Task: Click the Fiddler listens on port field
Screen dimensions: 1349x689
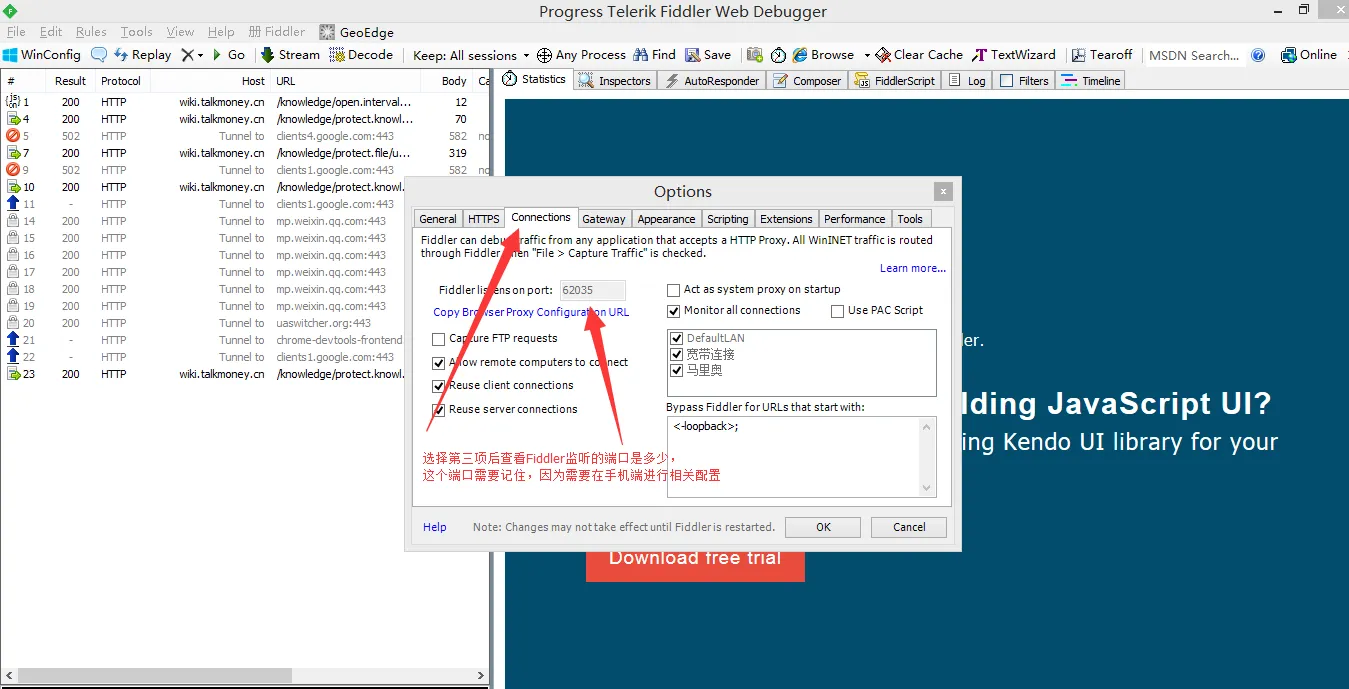Action: [x=593, y=289]
